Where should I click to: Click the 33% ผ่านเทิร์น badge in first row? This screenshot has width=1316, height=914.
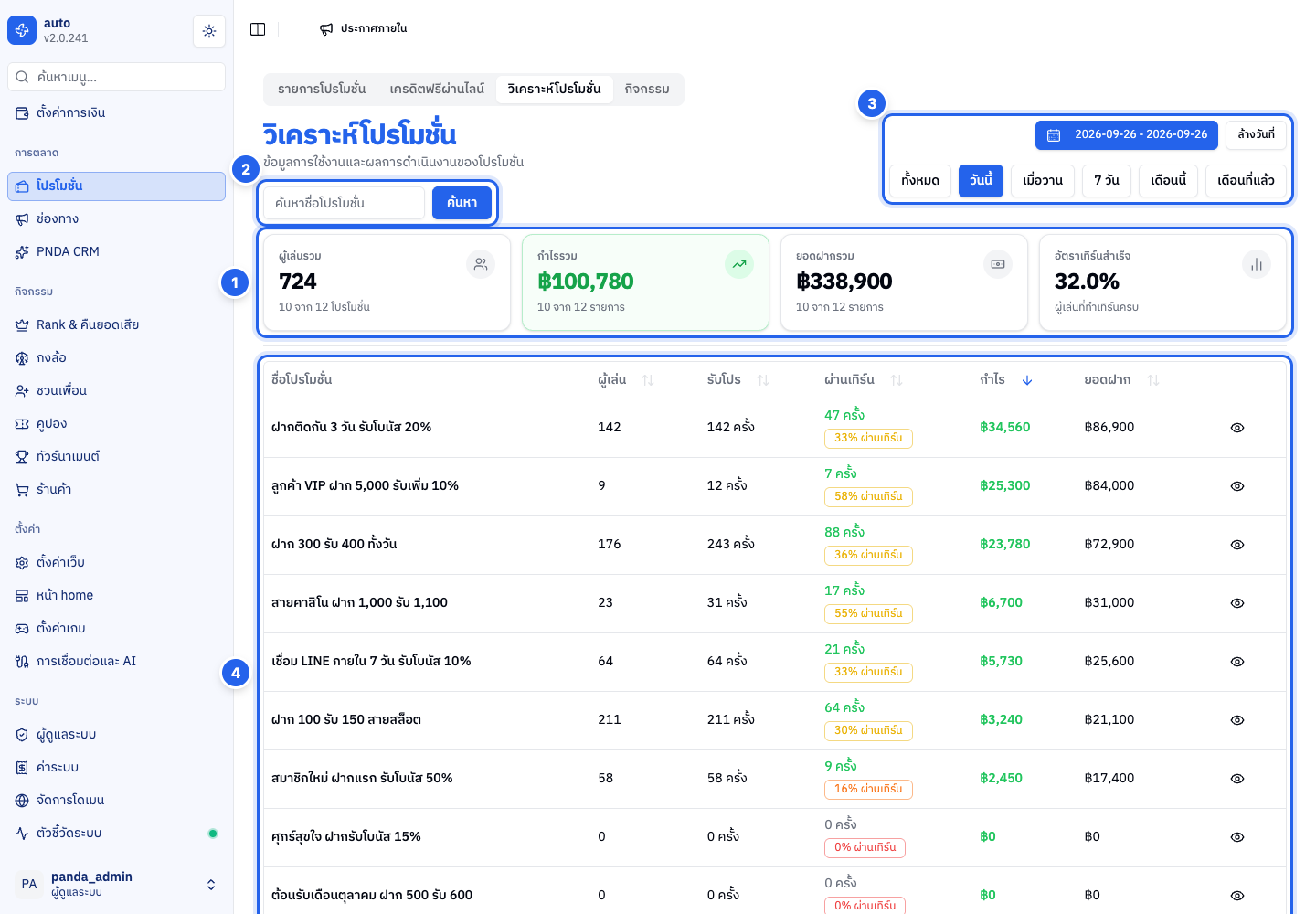tap(868, 438)
